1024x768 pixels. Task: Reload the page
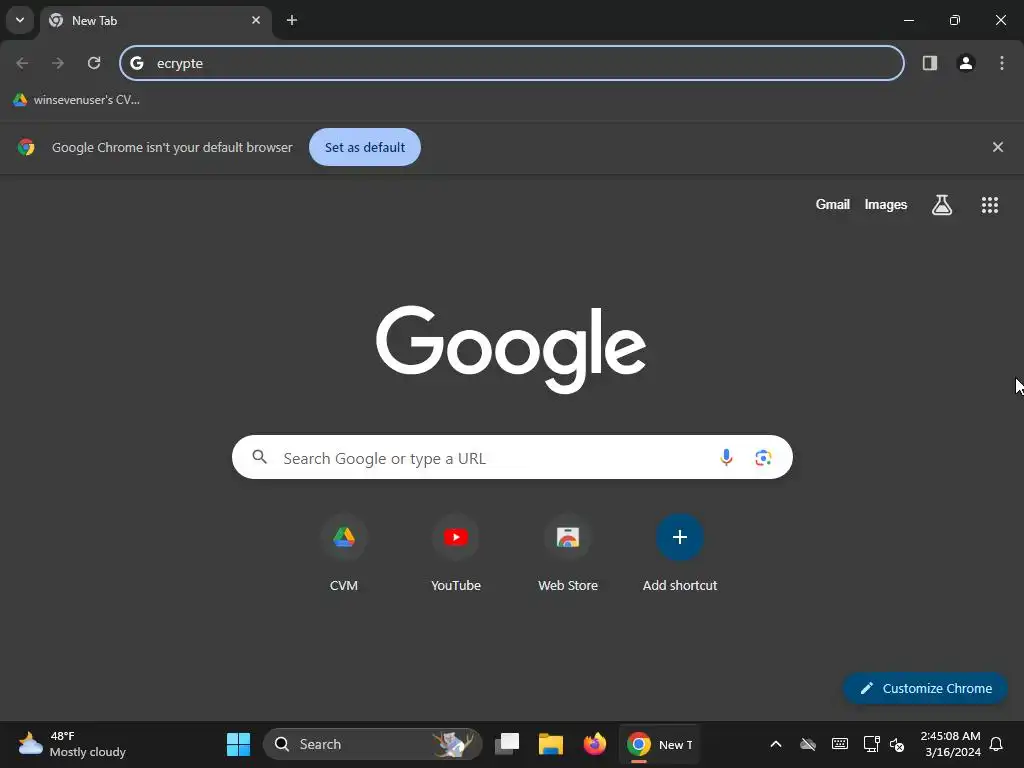[94, 63]
